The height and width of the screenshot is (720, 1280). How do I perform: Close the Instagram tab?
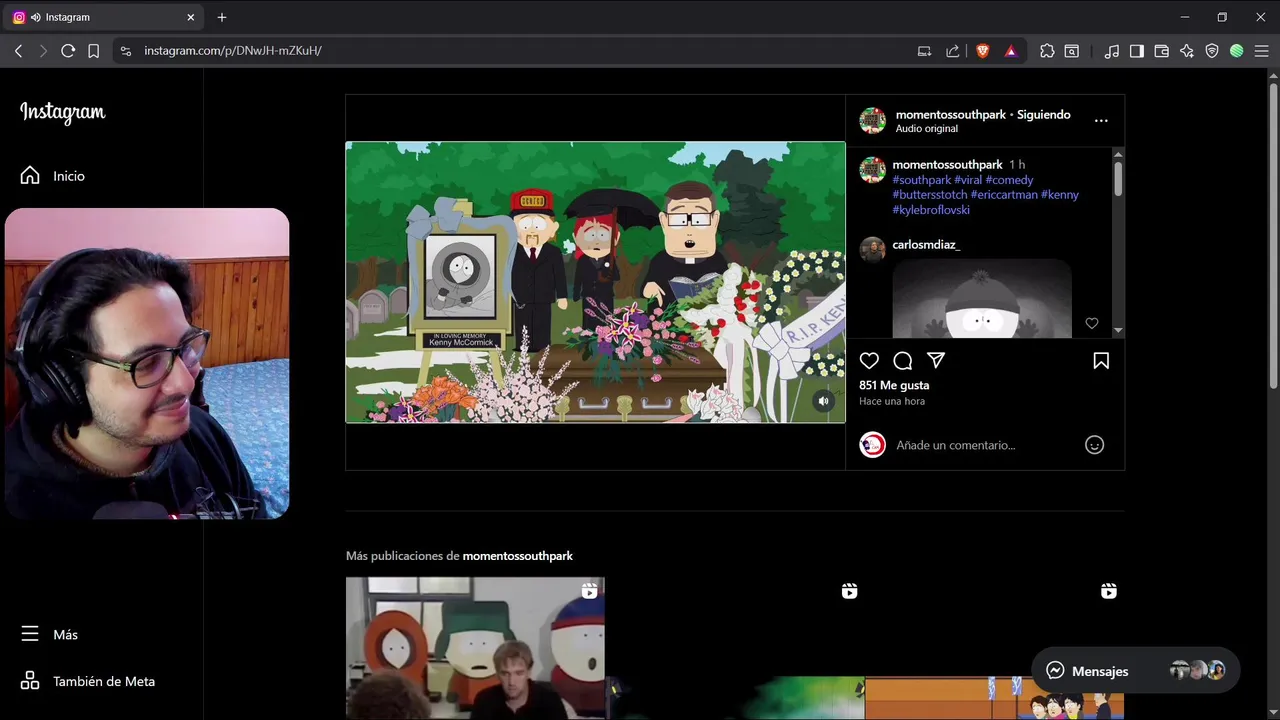(x=191, y=17)
